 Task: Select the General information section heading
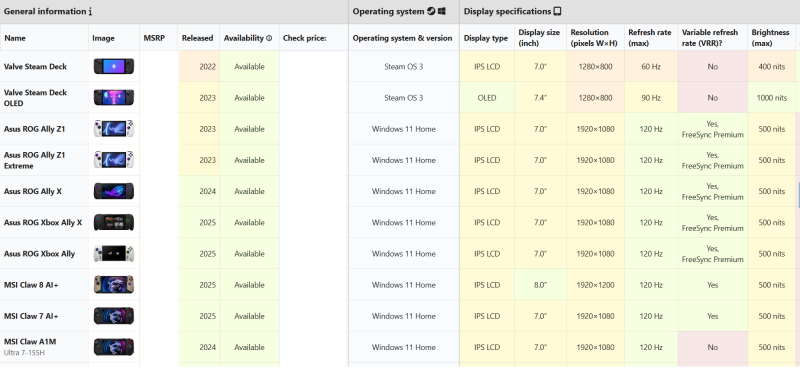[45, 11]
